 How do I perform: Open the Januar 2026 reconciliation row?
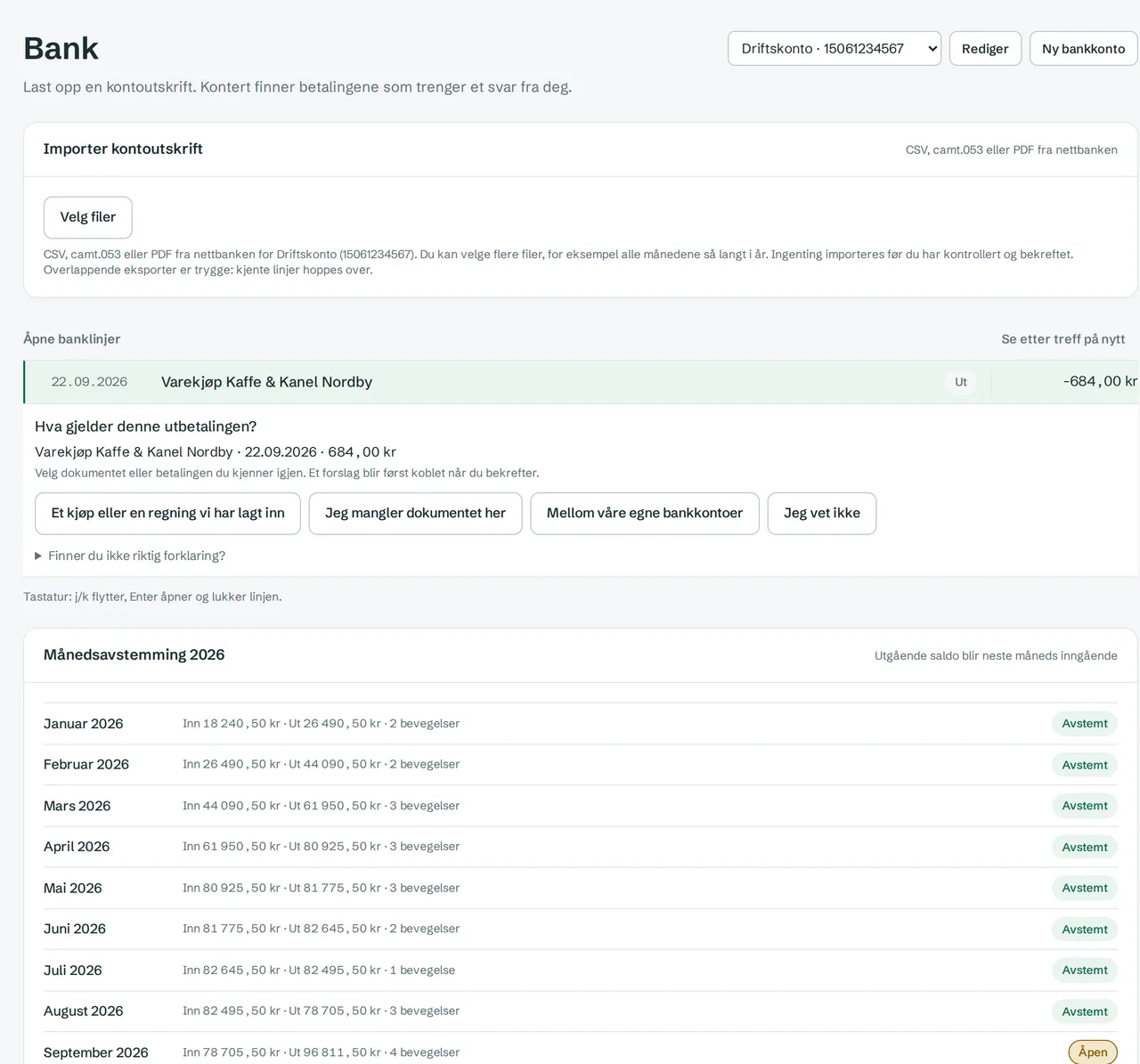(581, 724)
